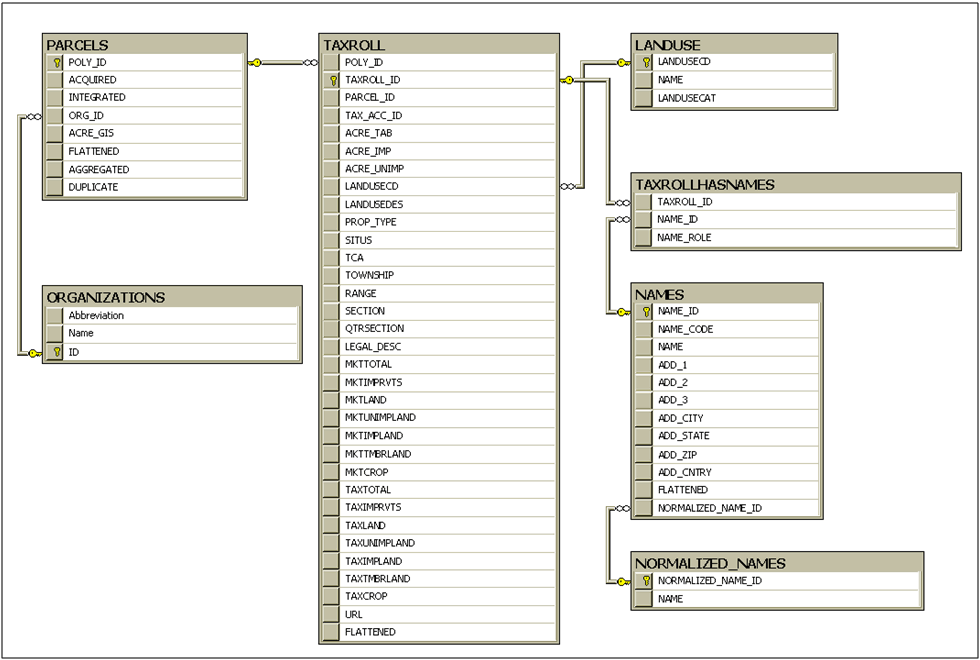Select the NAME_CODE column in NAMES

click(727, 329)
